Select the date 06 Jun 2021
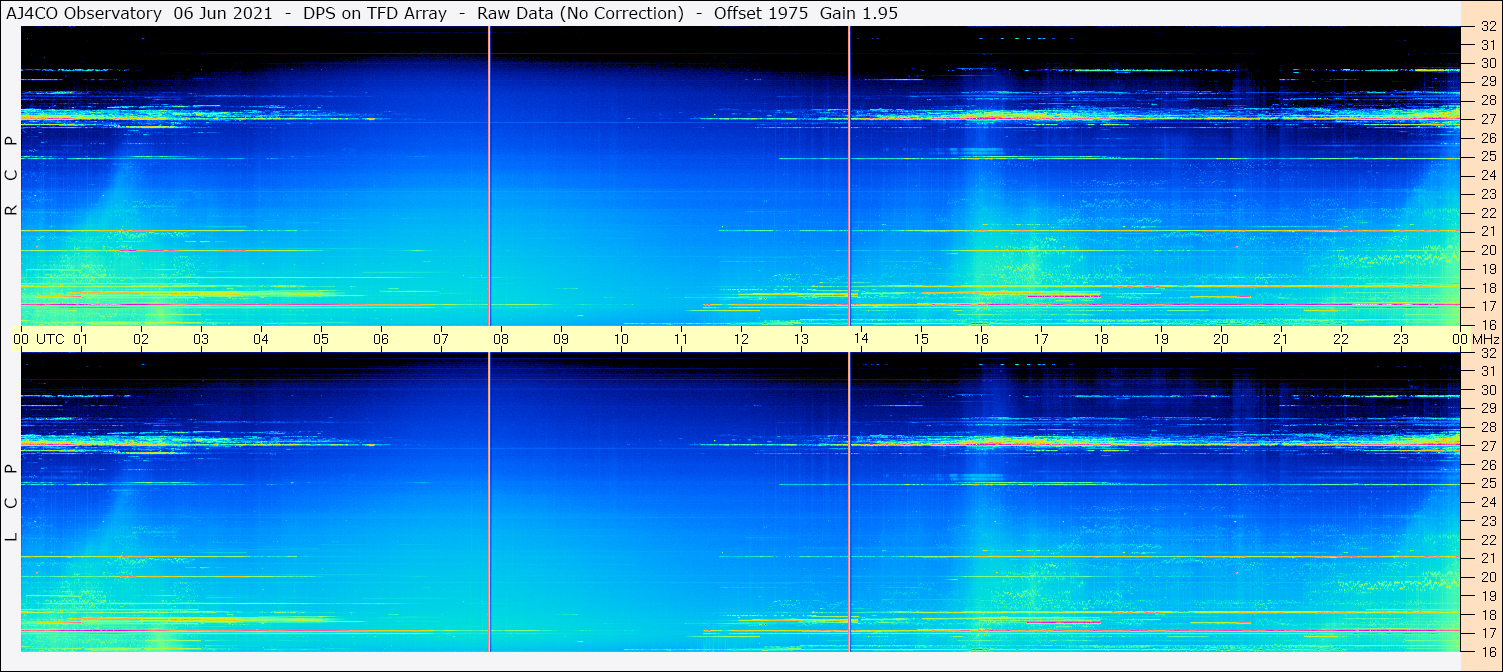 223,13
